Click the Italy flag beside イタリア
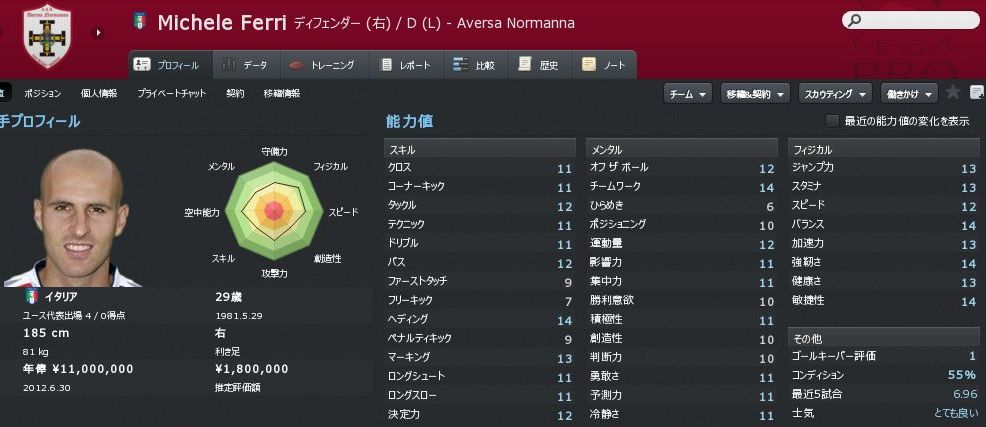This screenshot has height=427, width=986. pyautogui.click(x=31, y=297)
